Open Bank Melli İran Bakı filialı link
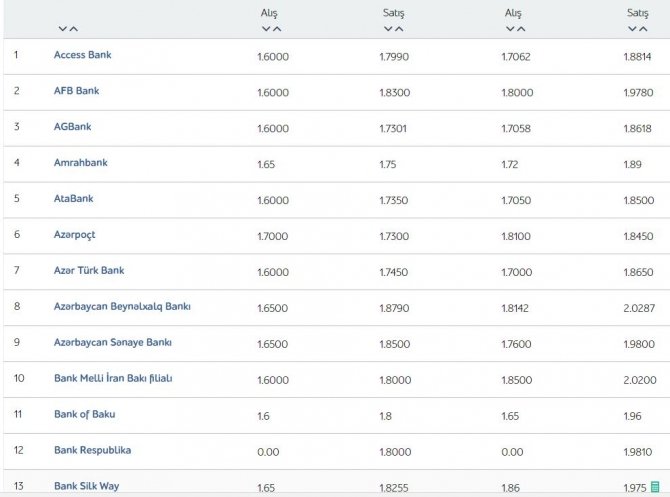Viewport: 670px width, 497px height. coord(113,378)
